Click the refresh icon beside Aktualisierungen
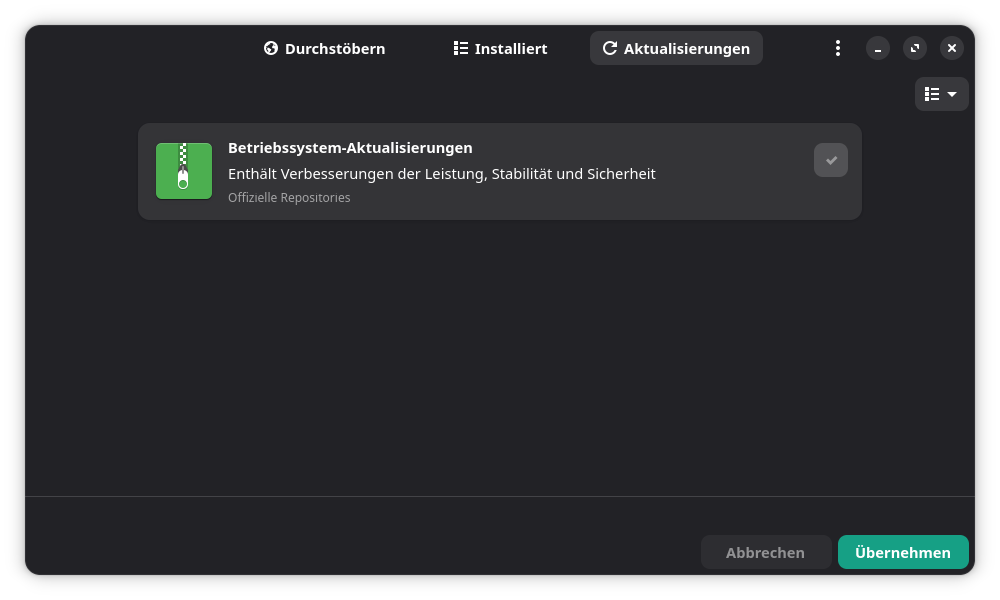 tap(609, 48)
